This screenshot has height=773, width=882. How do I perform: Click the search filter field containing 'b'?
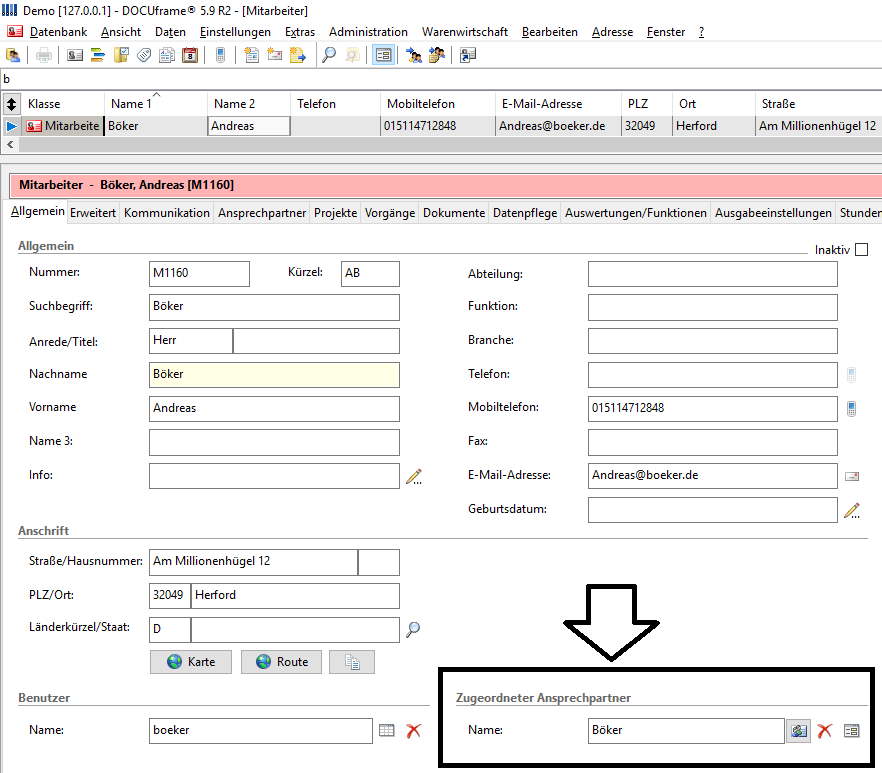pos(441,79)
